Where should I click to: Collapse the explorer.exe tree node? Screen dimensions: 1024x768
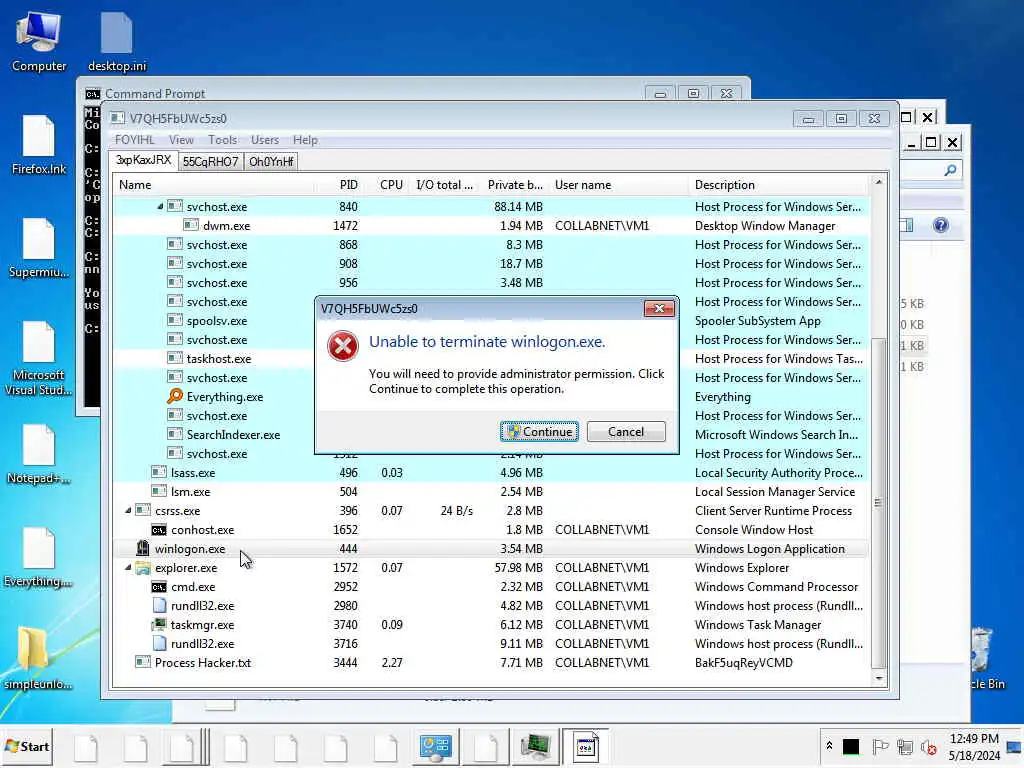point(128,568)
